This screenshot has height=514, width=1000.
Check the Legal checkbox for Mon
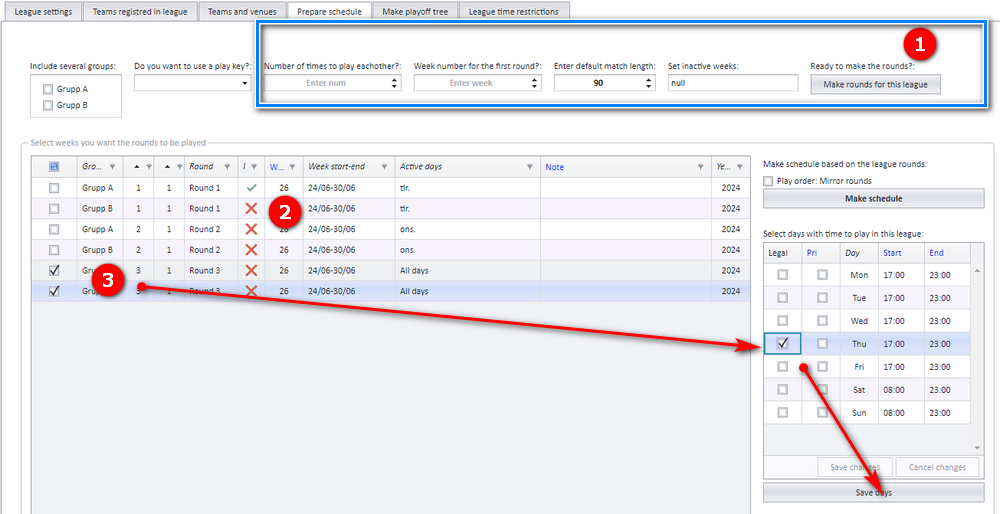click(783, 274)
